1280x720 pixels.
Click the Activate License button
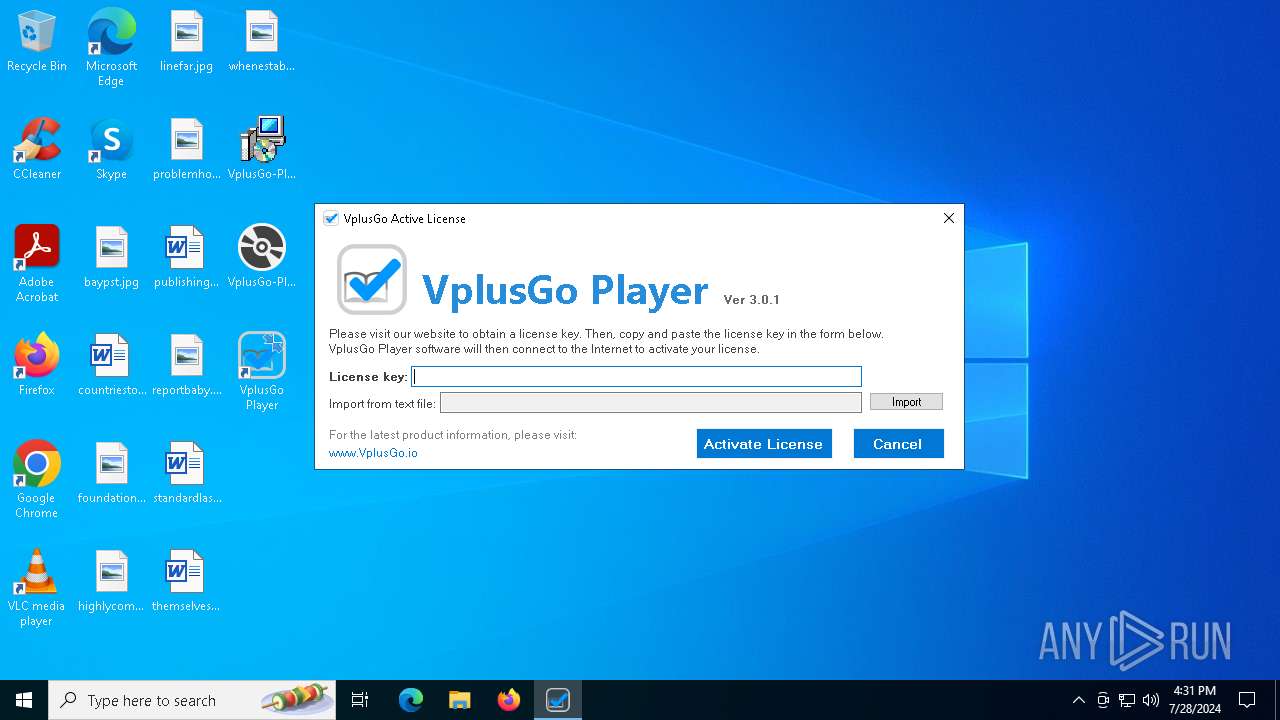(764, 444)
